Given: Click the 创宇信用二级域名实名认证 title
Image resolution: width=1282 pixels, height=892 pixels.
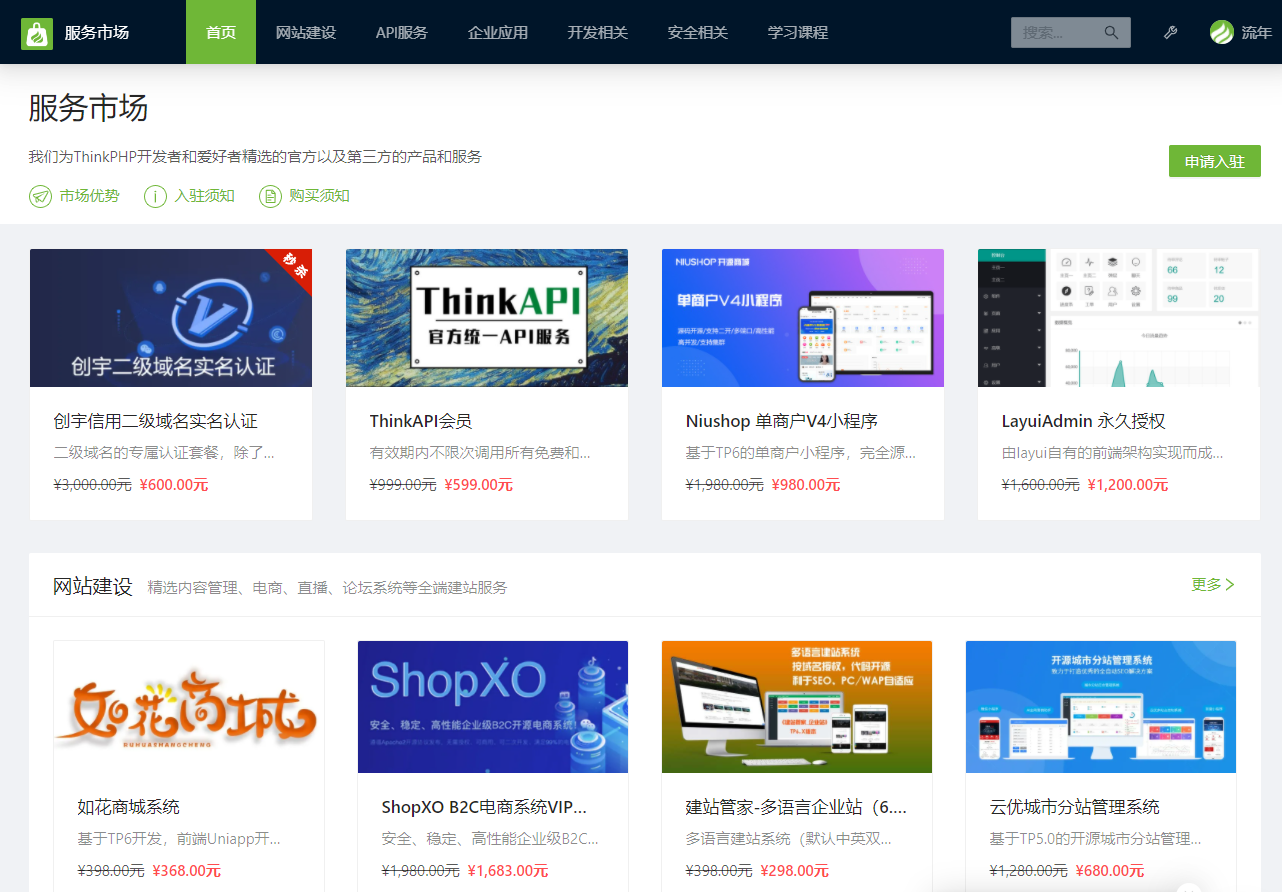Looking at the screenshot, I should [x=156, y=422].
